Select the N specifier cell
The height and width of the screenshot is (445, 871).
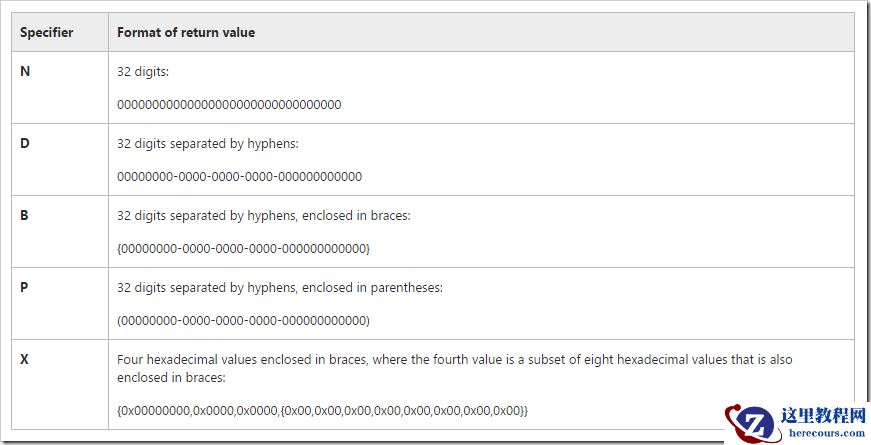coord(25,71)
